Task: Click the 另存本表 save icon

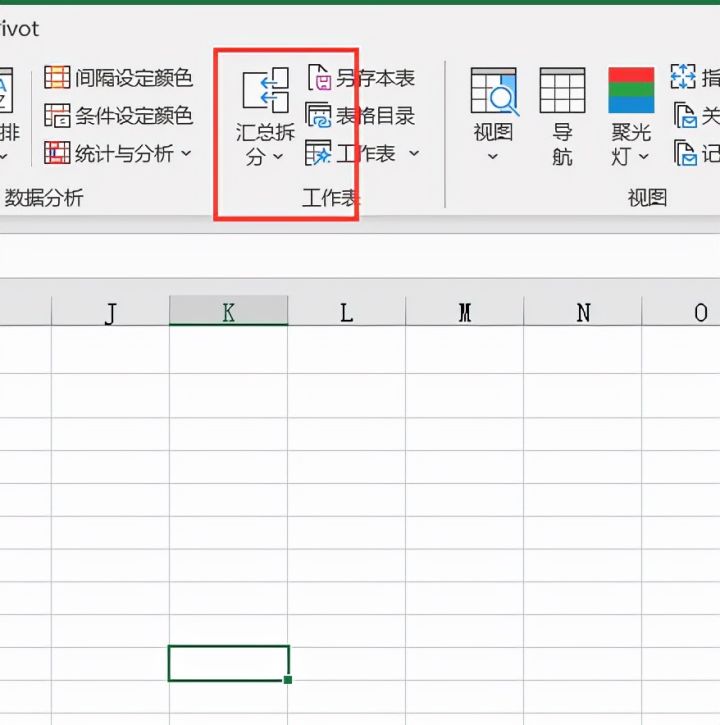Action: [x=319, y=77]
